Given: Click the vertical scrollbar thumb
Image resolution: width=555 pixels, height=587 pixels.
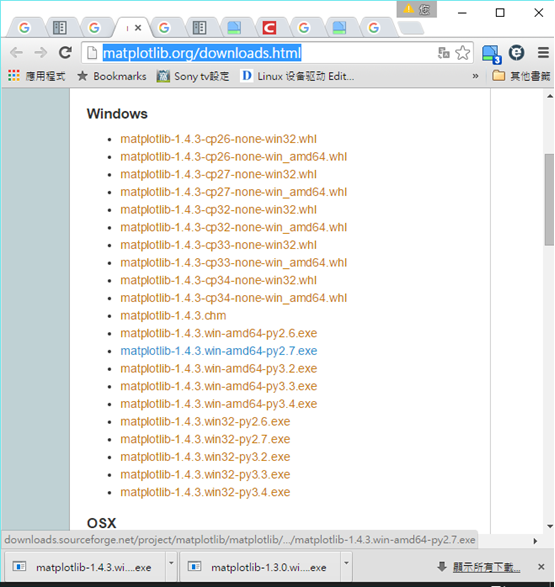Looking at the screenshot, I should coord(549,200).
